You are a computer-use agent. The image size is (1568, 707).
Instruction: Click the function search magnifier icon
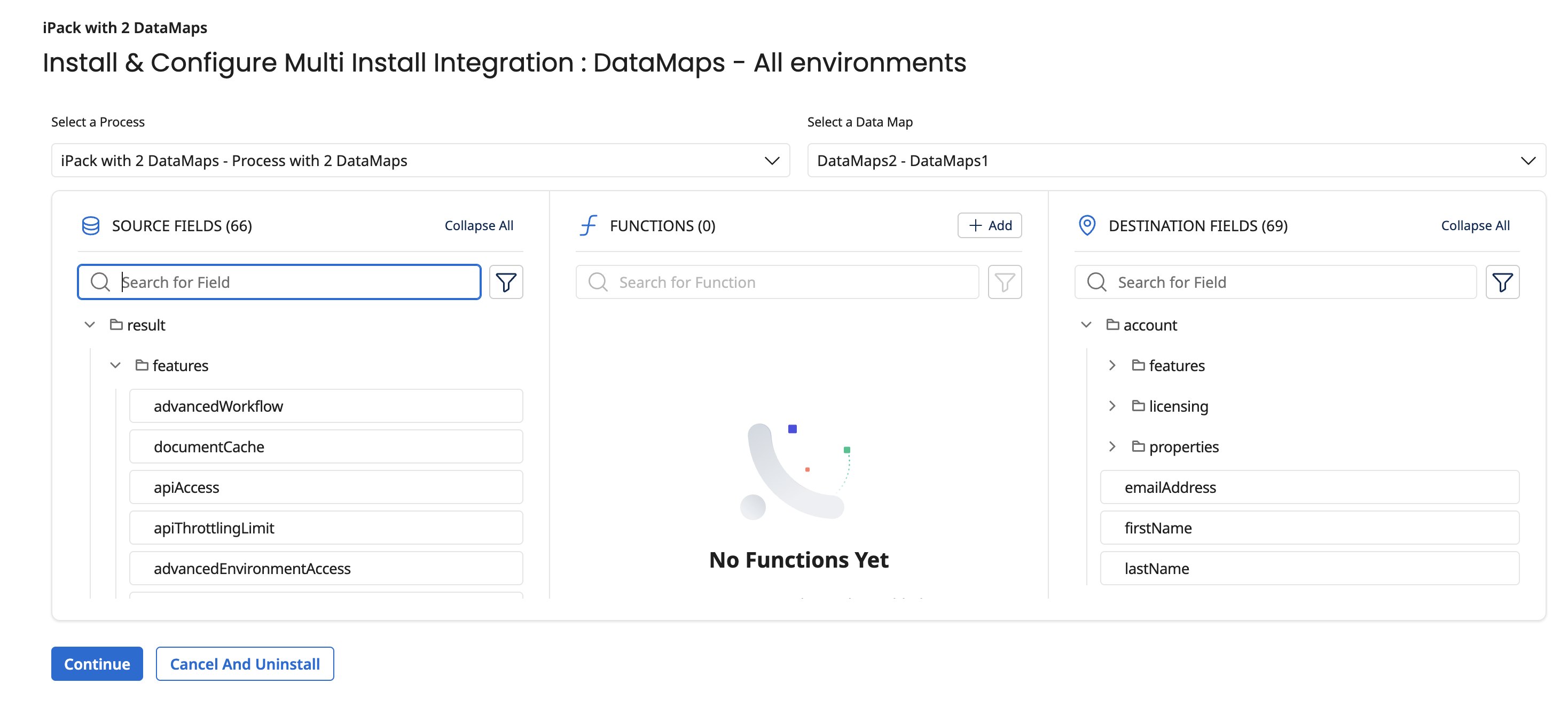click(598, 282)
